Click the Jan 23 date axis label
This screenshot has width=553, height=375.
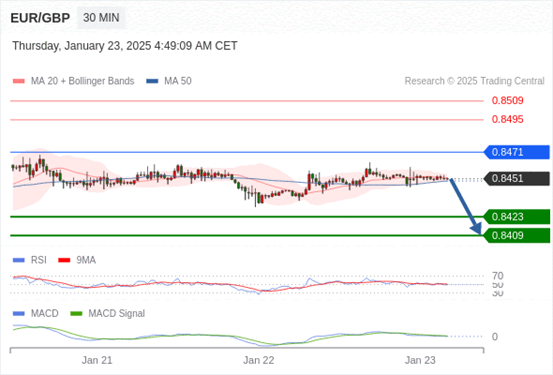point(420,360)
